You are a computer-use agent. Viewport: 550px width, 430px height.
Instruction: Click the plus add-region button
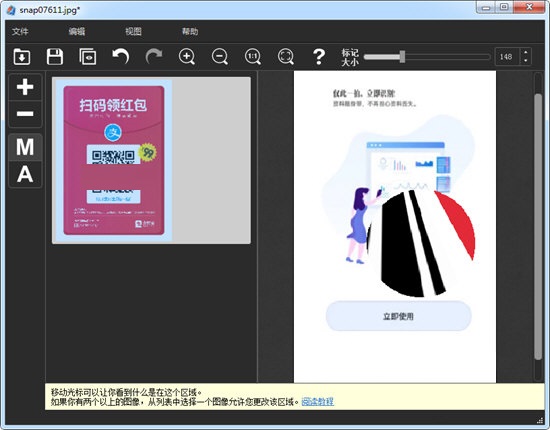tap(25, 87)
